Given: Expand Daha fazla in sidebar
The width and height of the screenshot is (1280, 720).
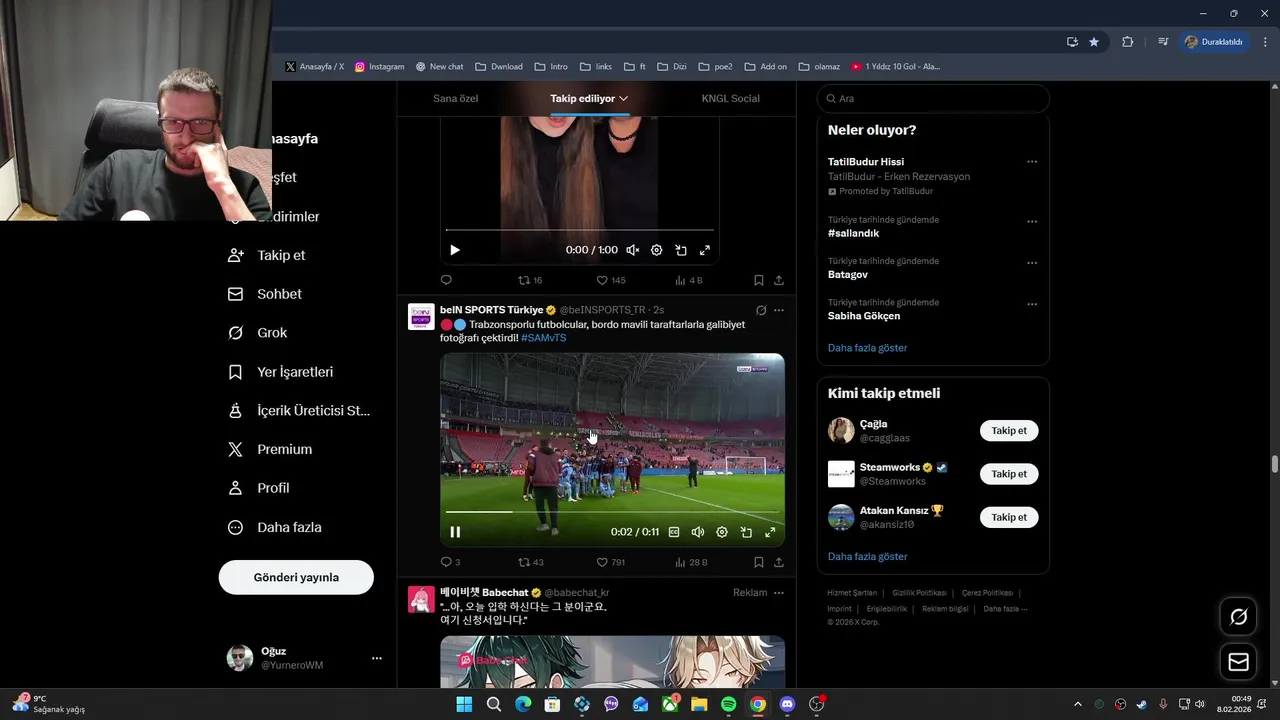Looking at the screenshot, I should [274, 527].
